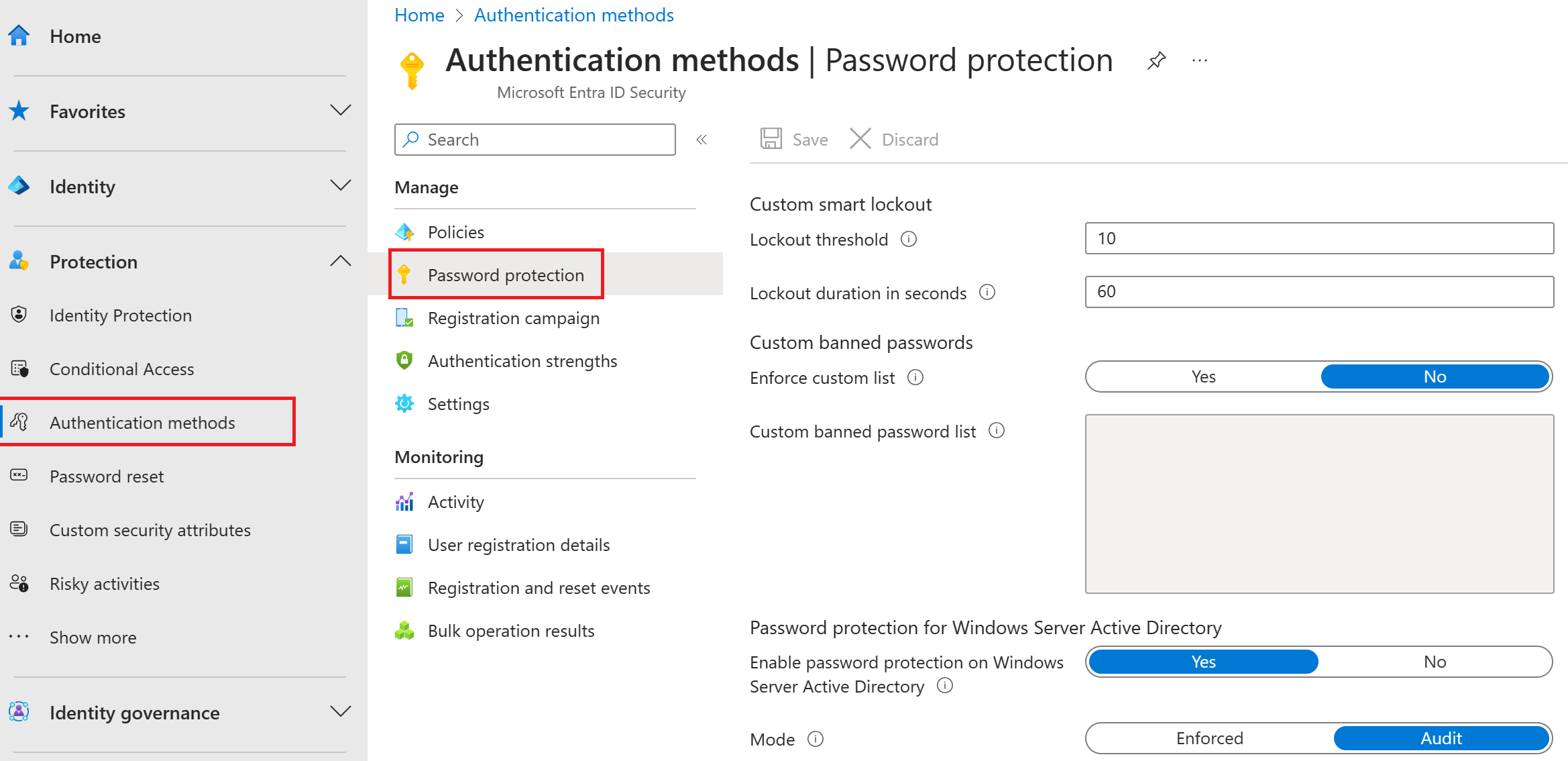The image size is (1568, 761).
Task: Switch Mode to Enforced
Action: click(1209, 738)
